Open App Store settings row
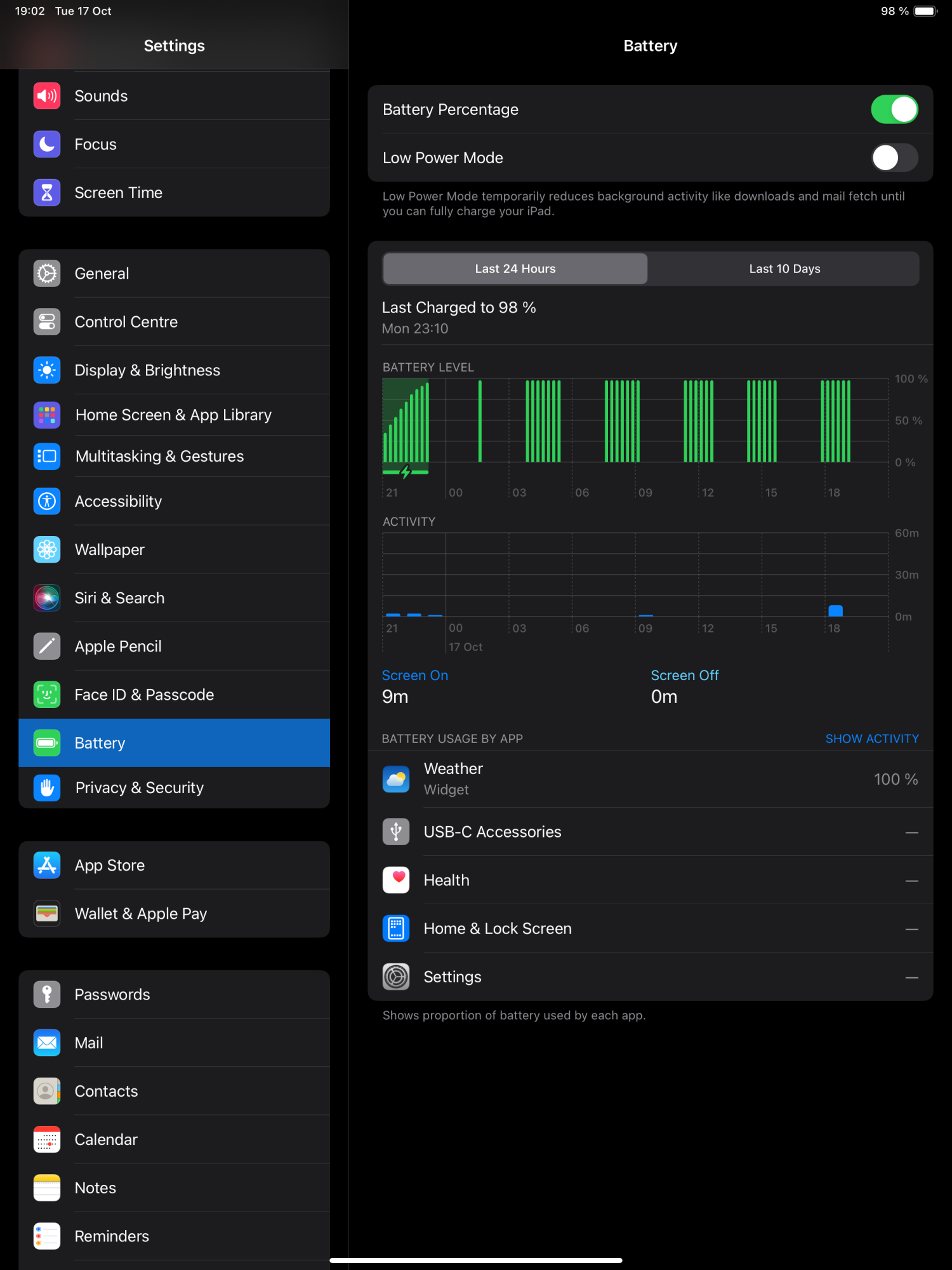The image size is (952, 1270). tap(175, 865)
